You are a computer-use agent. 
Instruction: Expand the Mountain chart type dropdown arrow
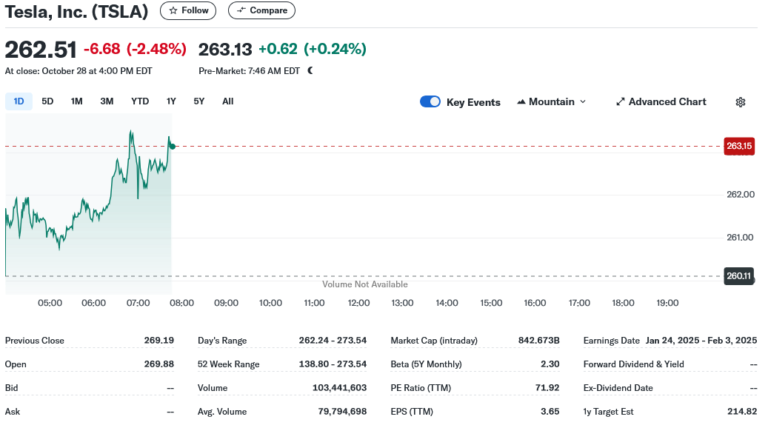click(583, 102)
